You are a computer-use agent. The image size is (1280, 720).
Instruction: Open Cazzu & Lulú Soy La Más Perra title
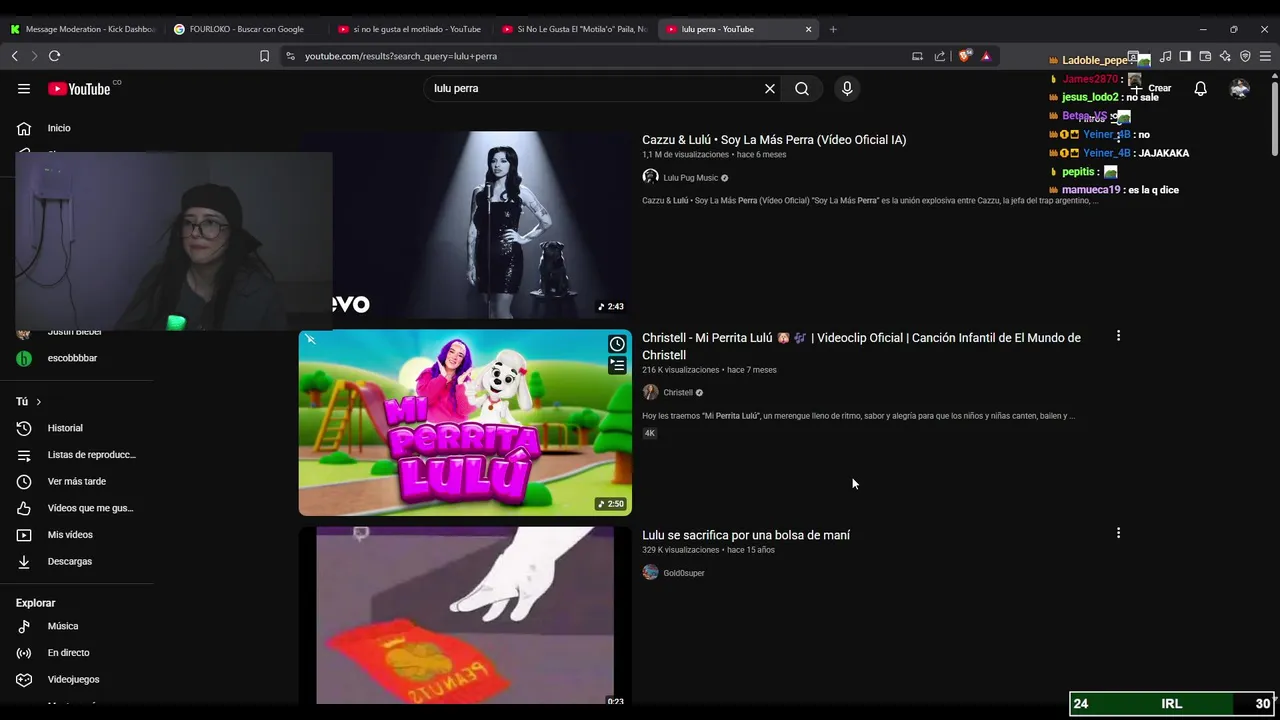[x=774, y=140]
